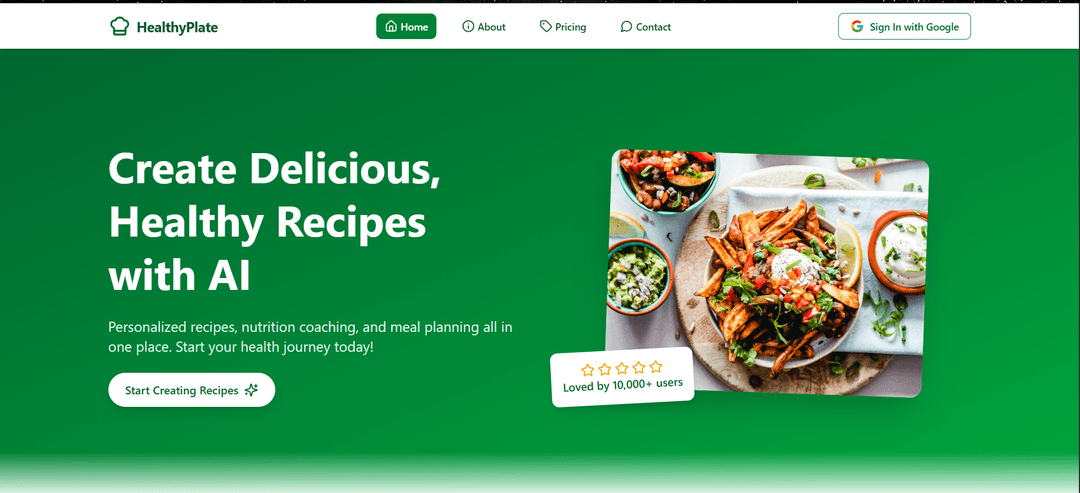Open the Contact page
The width and height of the screenshot is (1080, 493).
click(645, 27)
